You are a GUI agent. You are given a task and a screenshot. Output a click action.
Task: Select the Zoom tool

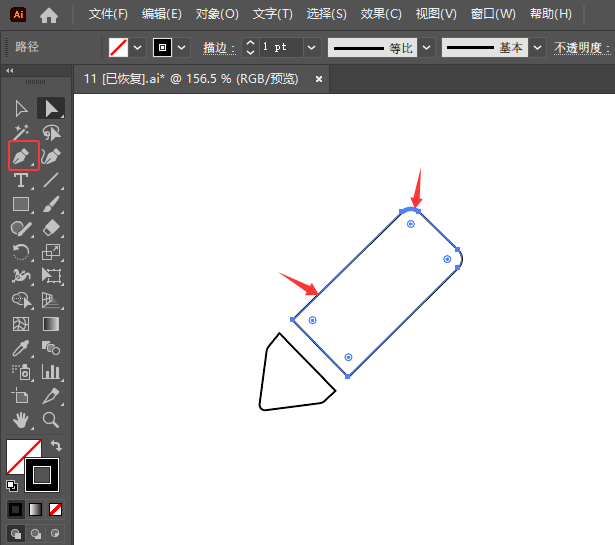51,420
